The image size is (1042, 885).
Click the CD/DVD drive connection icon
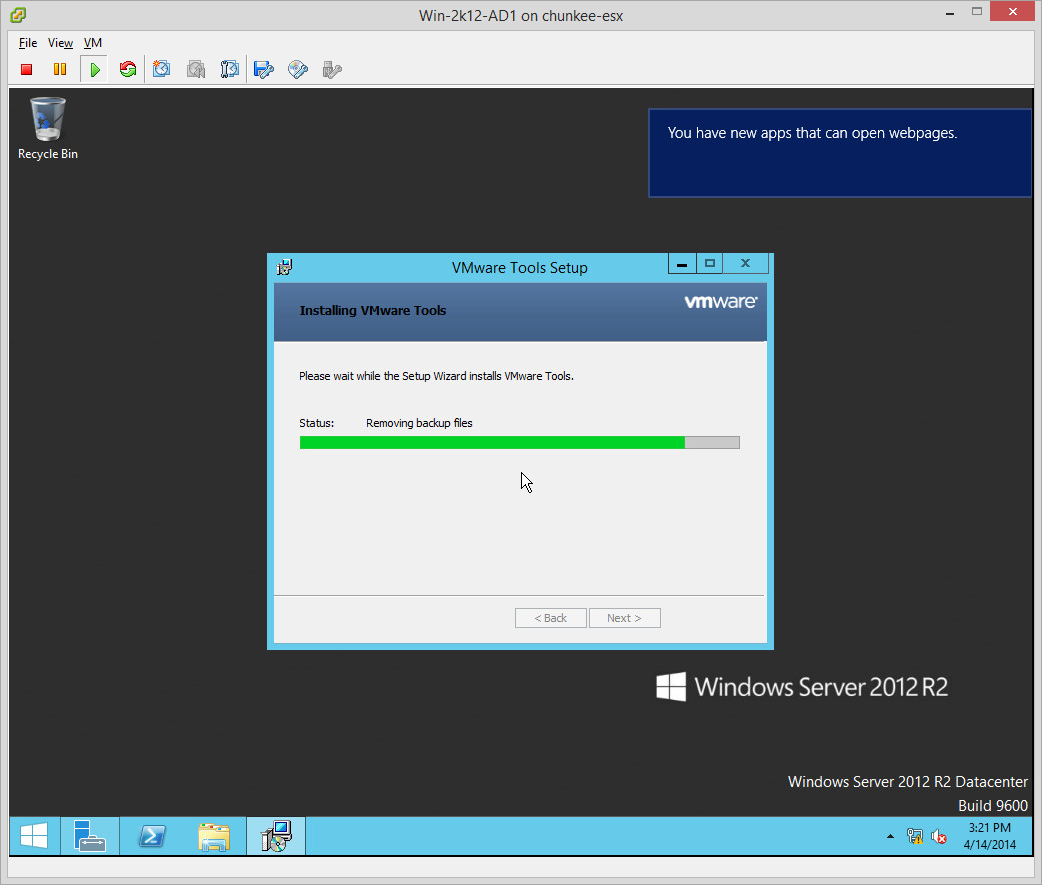click(298, 69)
